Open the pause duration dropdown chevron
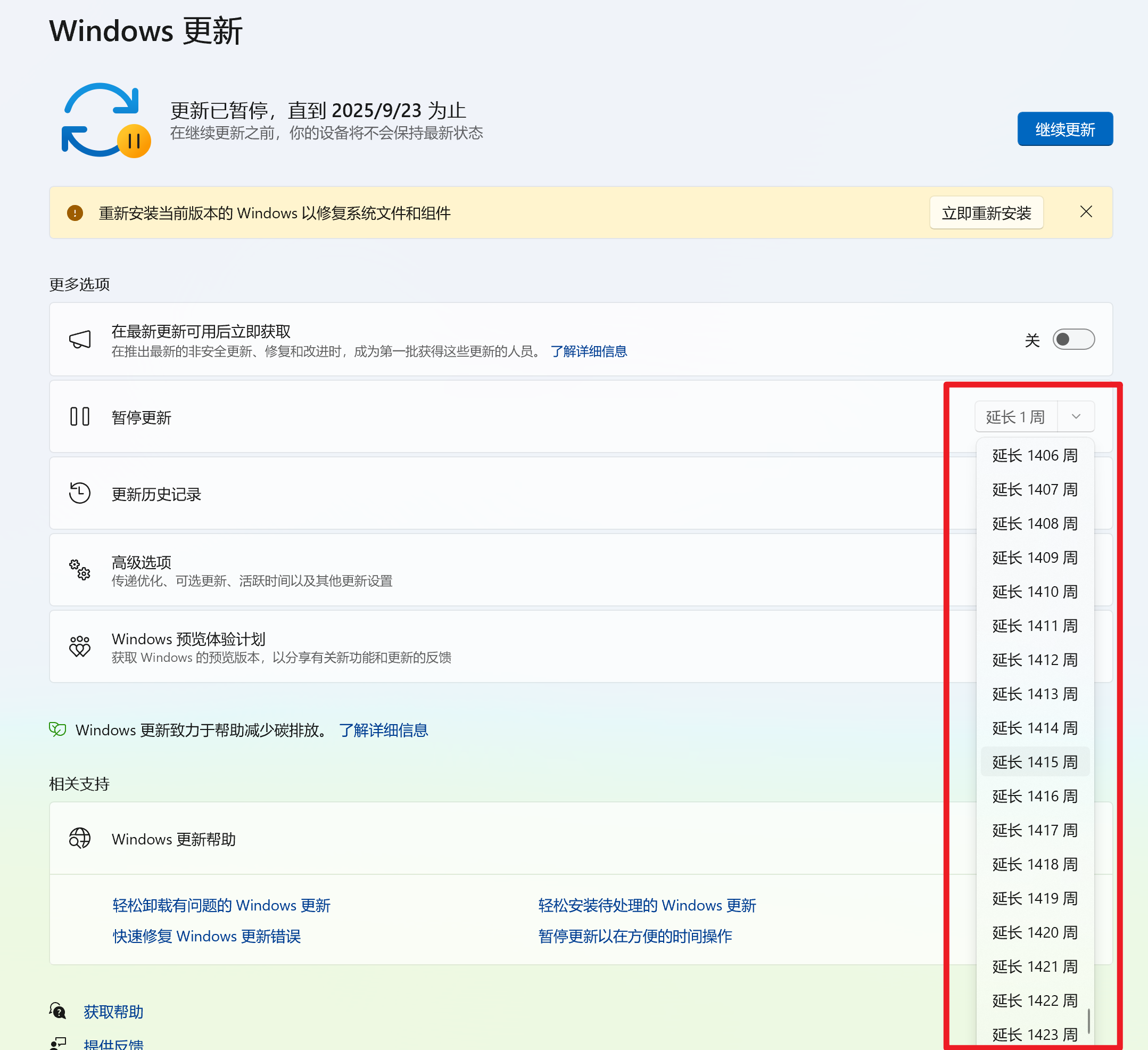This screenshot has width=1148, height=1050. 1076,416
